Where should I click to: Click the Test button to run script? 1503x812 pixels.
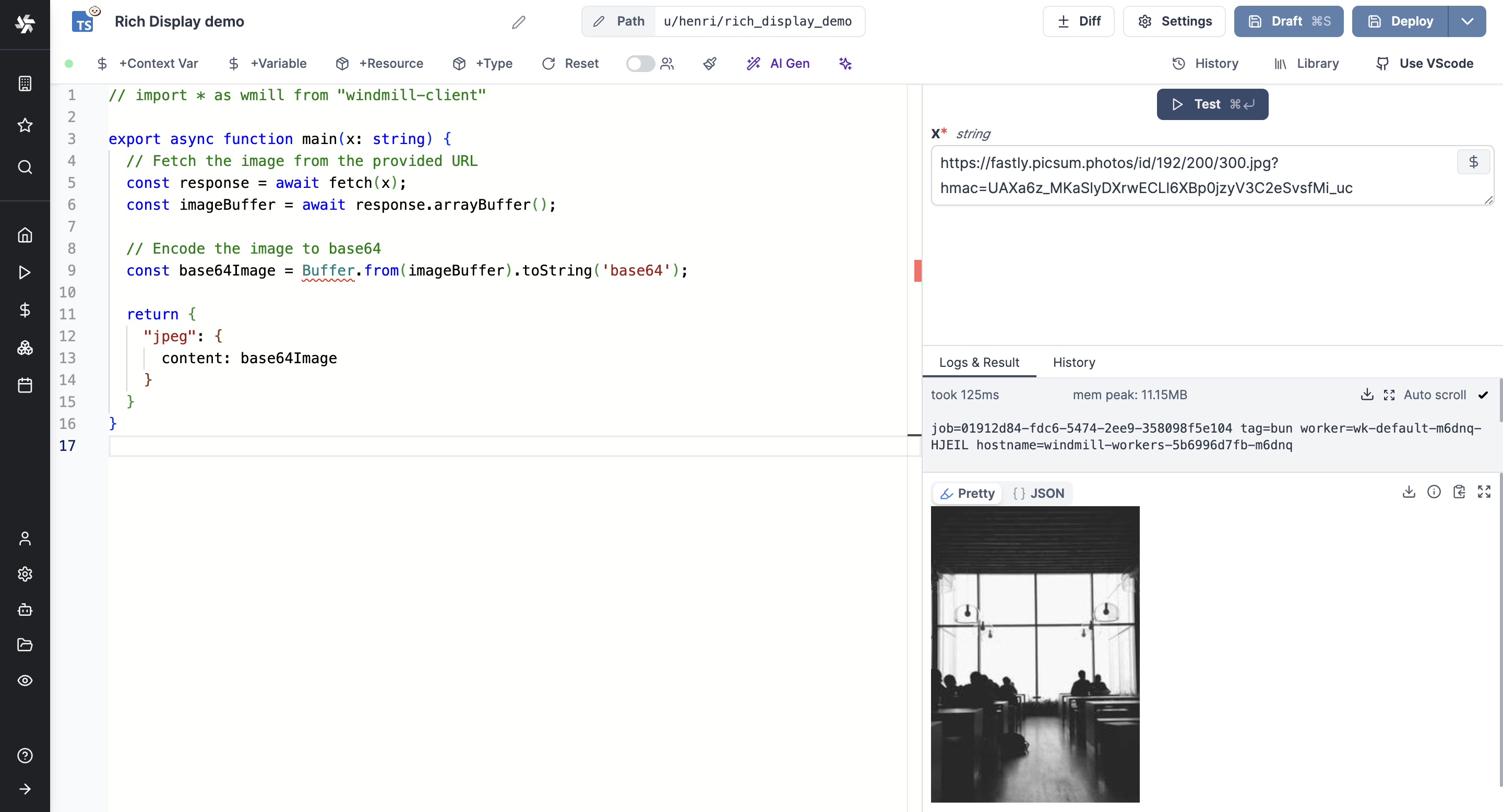[x=1212, y=103]
